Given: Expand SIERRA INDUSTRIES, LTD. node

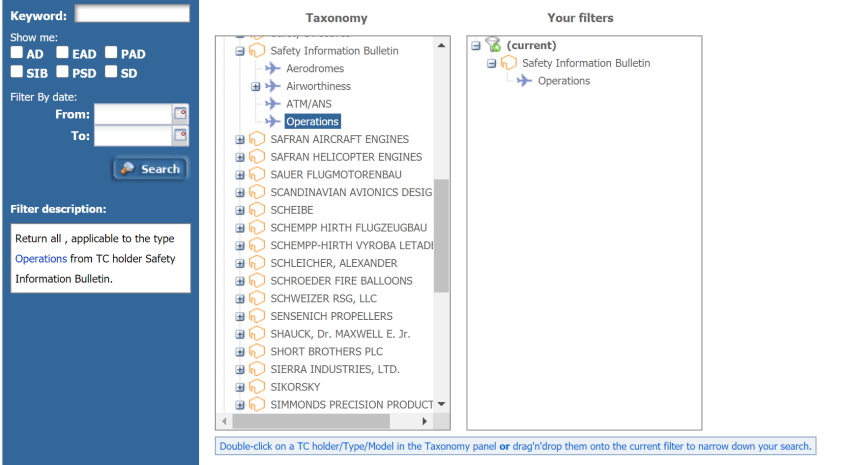Looking at the screenshot, I should 240,370.
